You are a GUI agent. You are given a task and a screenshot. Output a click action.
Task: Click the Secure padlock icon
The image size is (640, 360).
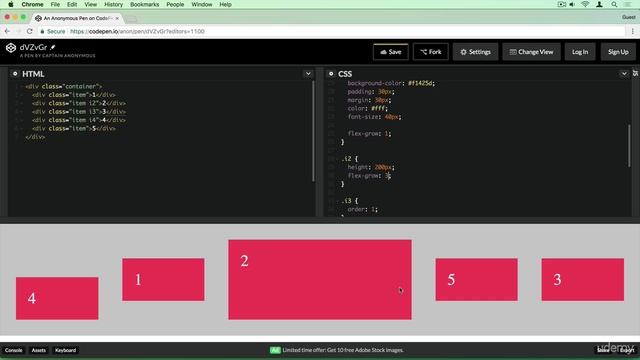pos(42,31)
